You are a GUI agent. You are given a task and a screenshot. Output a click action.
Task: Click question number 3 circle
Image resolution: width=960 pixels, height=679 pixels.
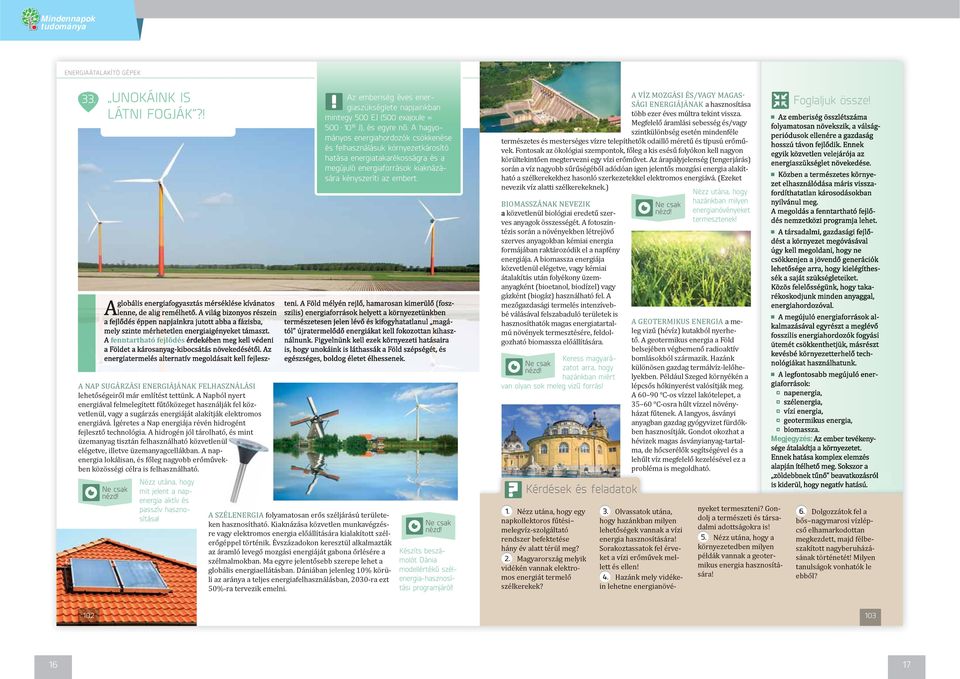click(x=605, y=511)
